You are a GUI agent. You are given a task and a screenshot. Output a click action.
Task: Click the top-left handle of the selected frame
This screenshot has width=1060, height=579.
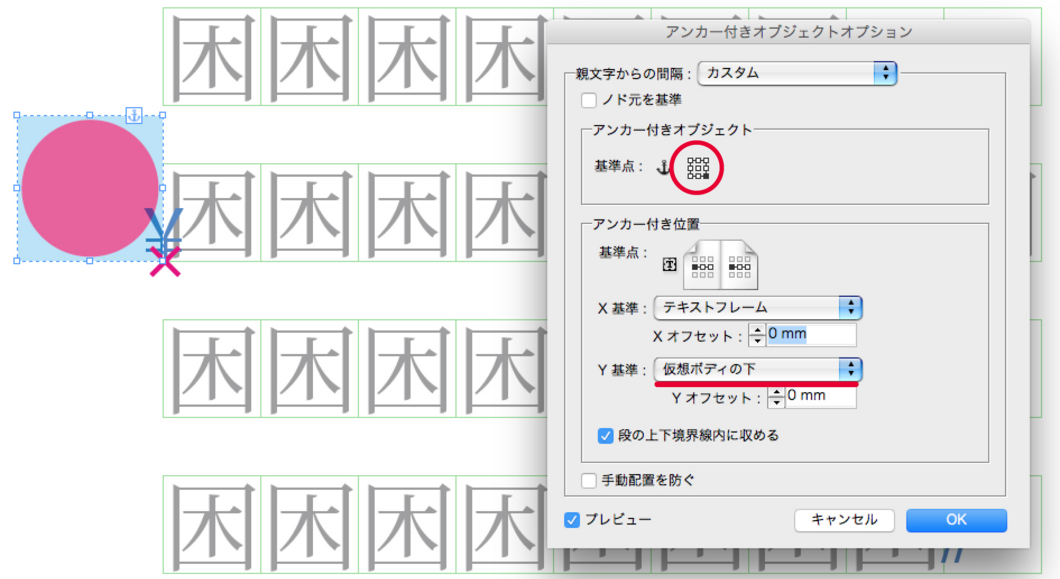point(17,116)
